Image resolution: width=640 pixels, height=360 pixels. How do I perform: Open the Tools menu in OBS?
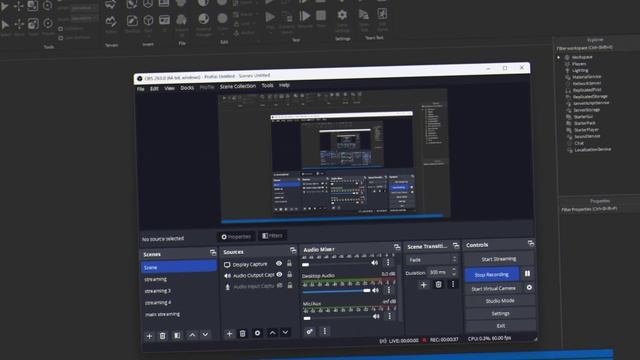click(267, 85)
